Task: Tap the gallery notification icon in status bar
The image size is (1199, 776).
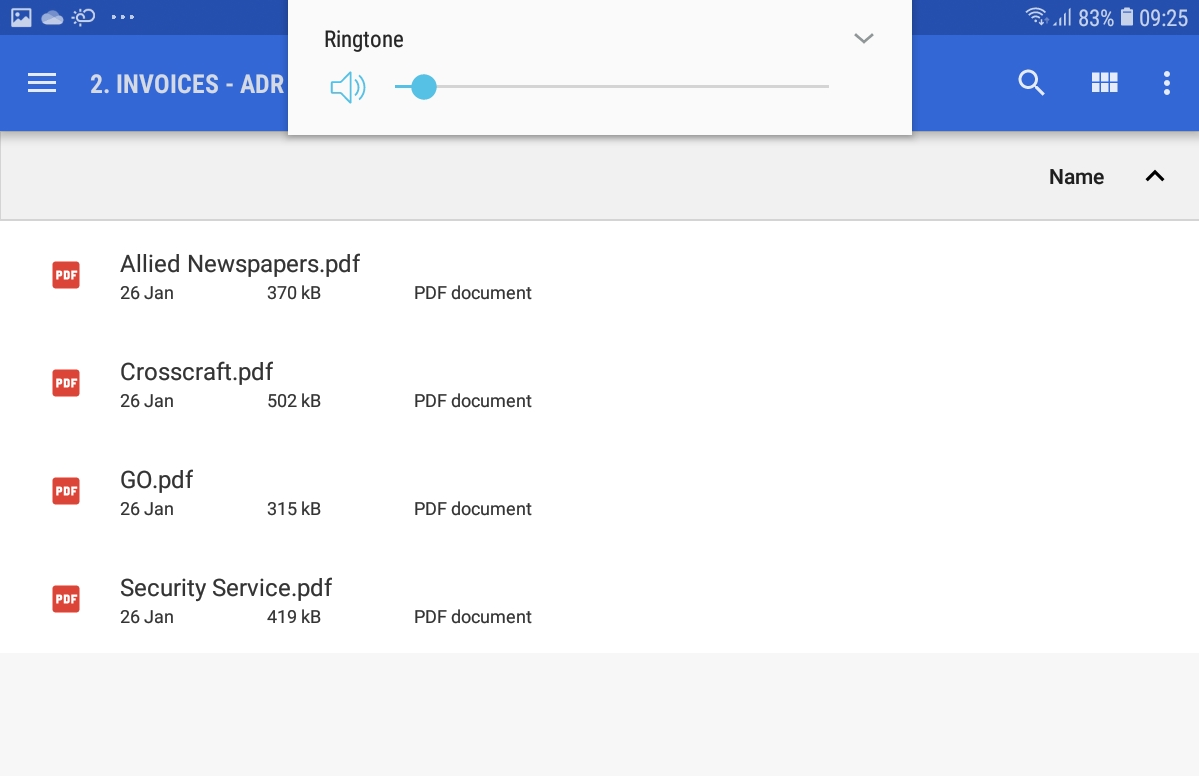Action: tap(21, 17)
